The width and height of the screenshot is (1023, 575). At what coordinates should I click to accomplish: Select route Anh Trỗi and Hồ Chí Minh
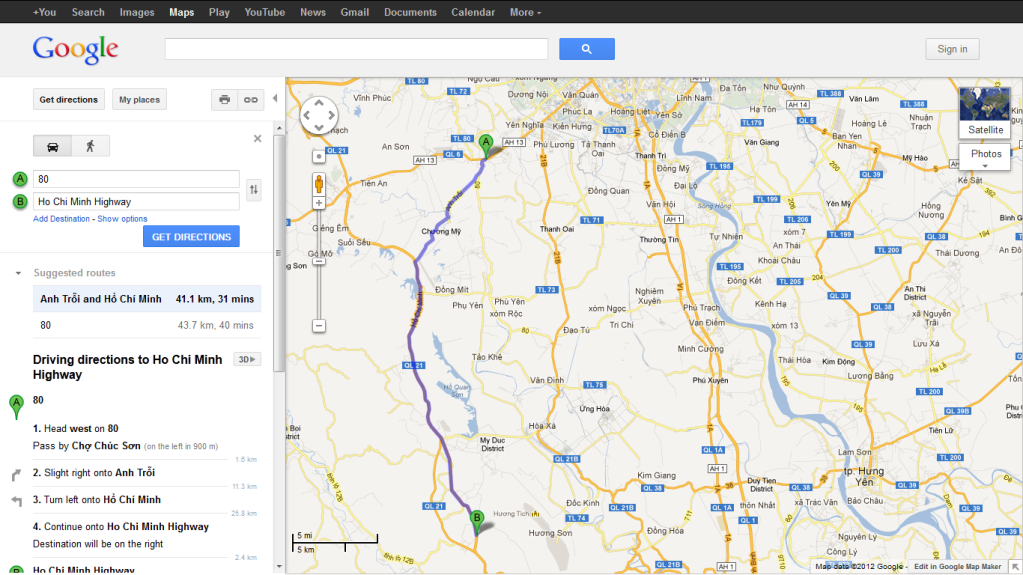coord(147,299)
